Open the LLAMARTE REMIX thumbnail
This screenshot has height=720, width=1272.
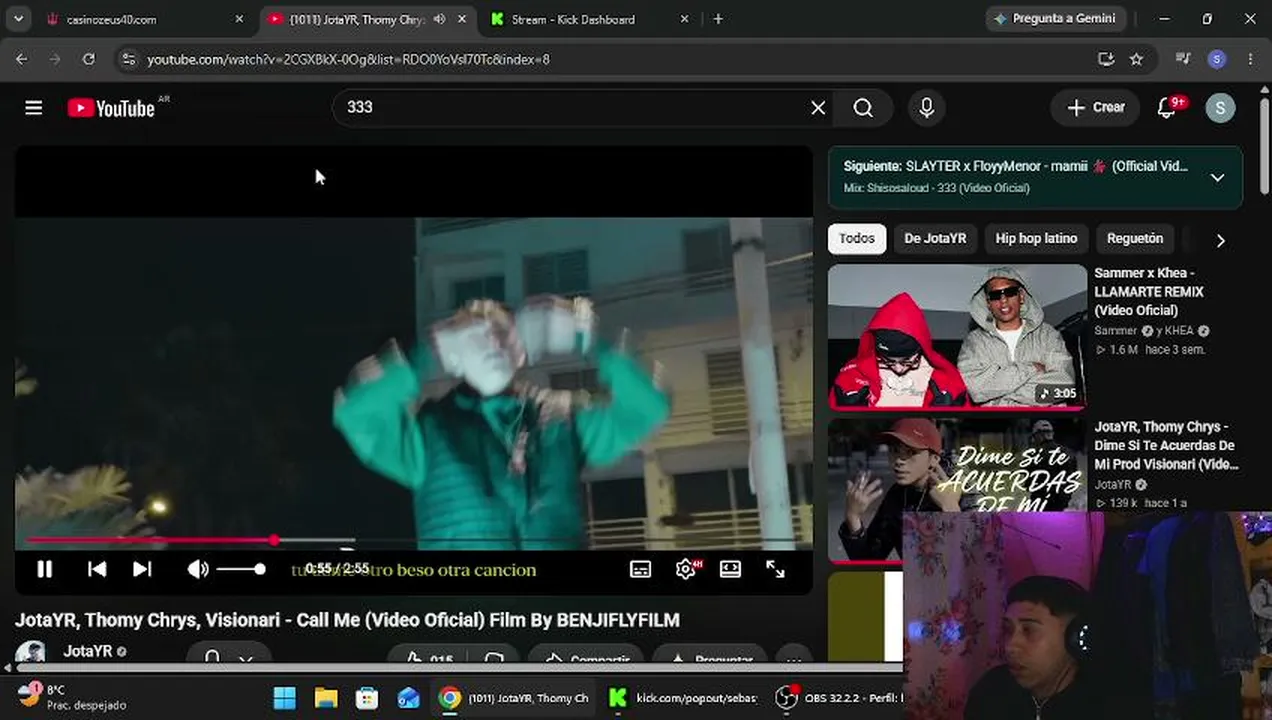(957, 336)
